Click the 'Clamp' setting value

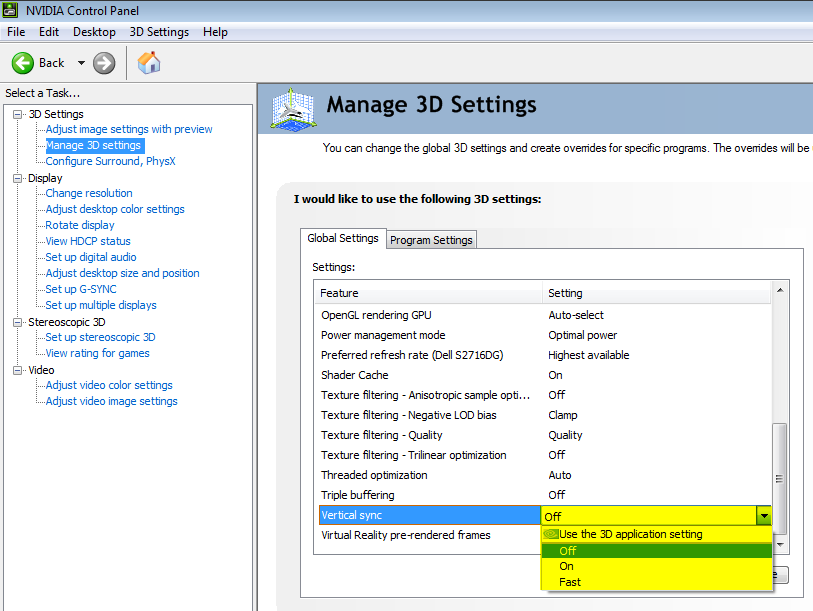[x=563, y=415]
